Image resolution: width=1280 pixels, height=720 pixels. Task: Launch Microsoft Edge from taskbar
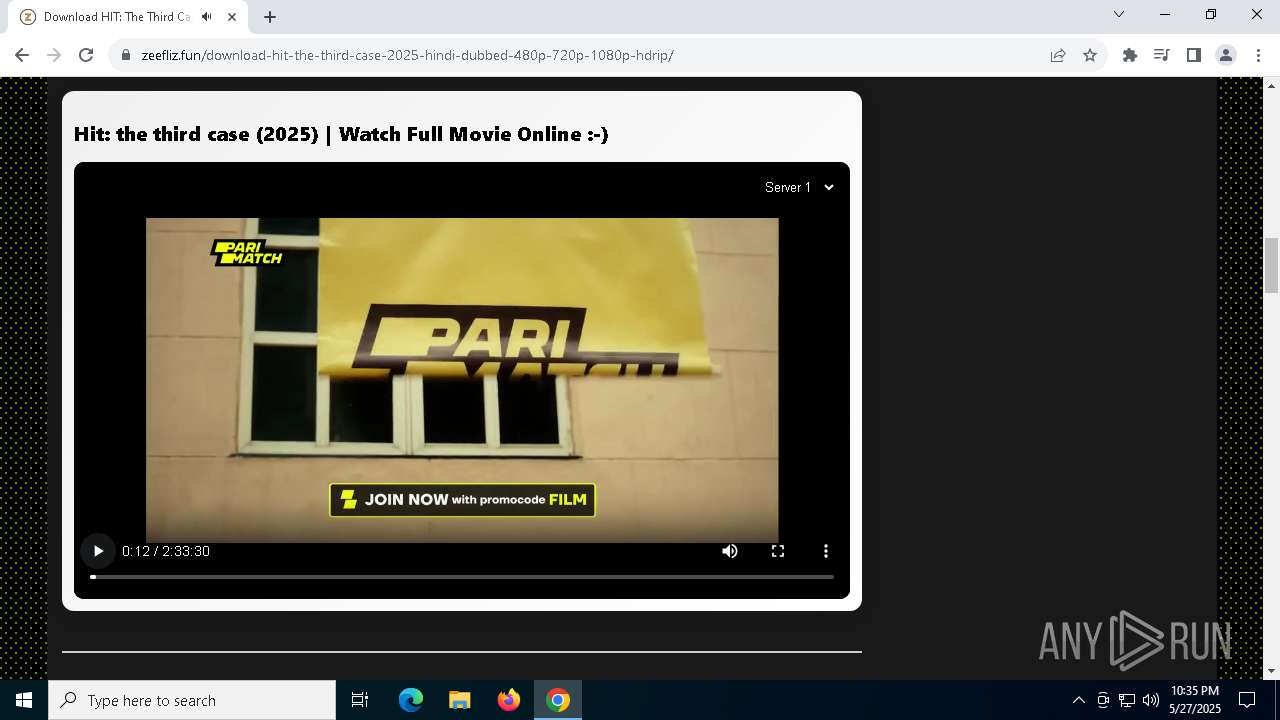(411, 700)
